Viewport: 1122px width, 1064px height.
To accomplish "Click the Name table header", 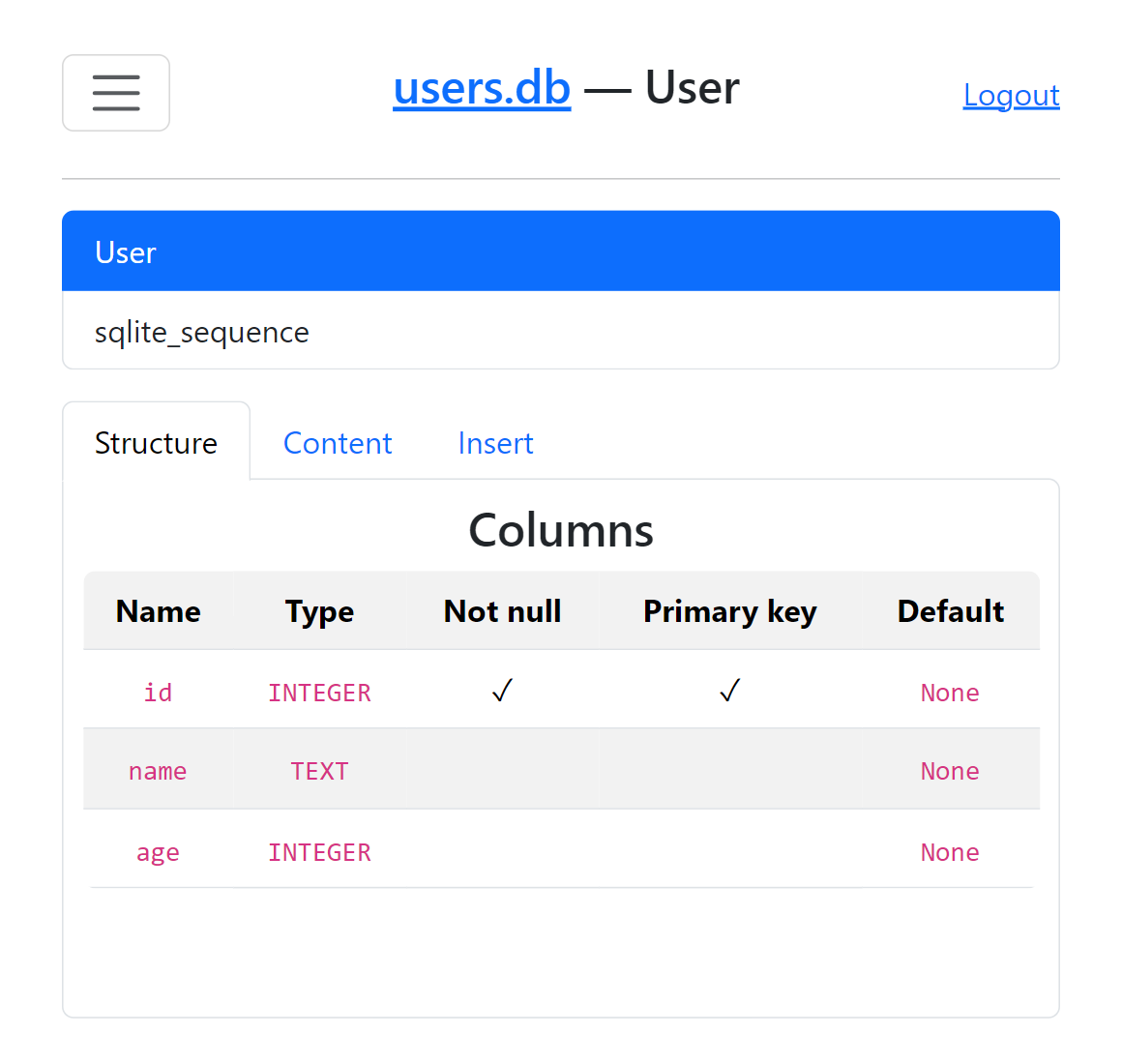I will pyautogui.click(x=158, y=610).
